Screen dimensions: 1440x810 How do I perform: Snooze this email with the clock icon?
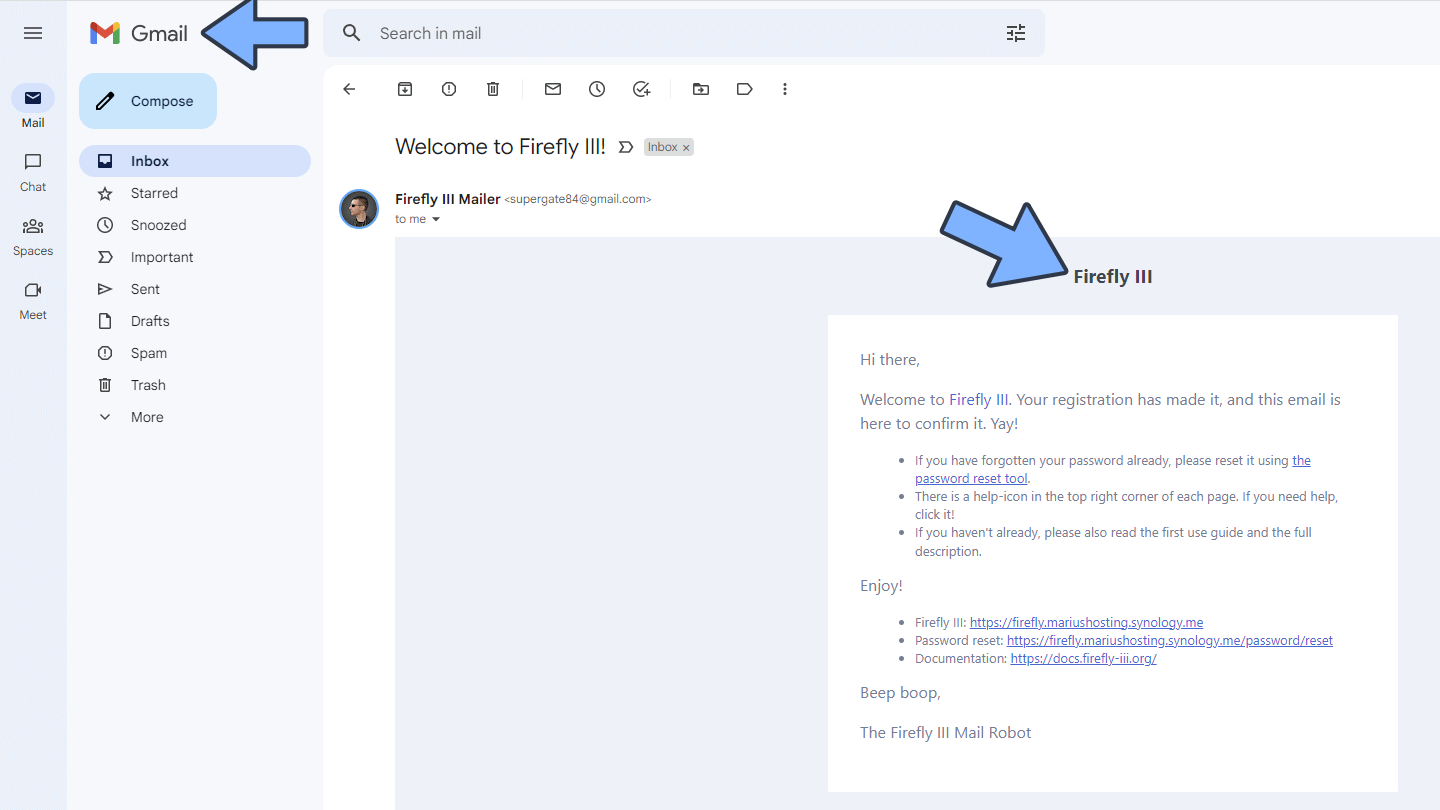597,89
